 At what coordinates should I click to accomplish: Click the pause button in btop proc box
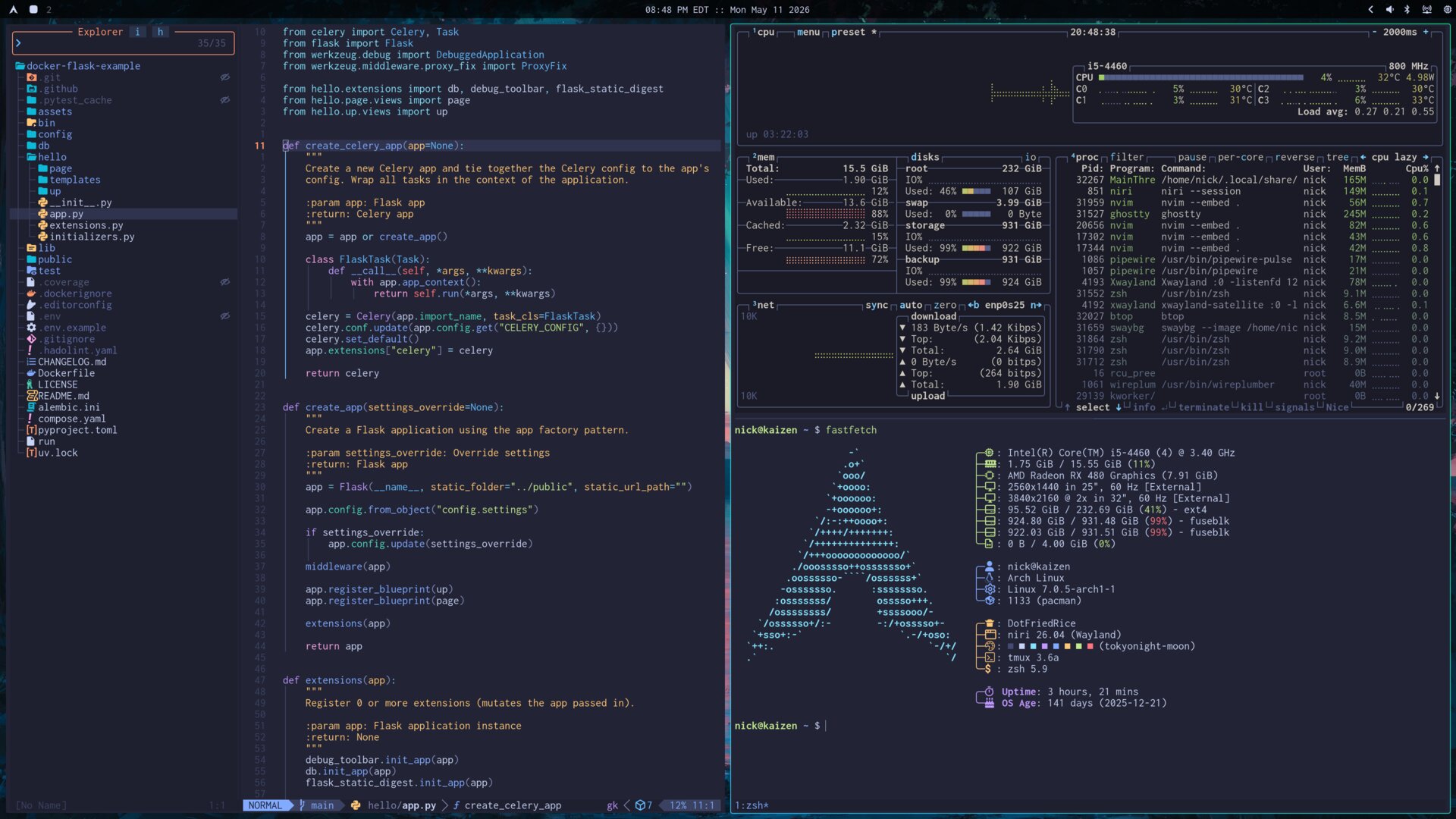click(x=1192, y=157)
